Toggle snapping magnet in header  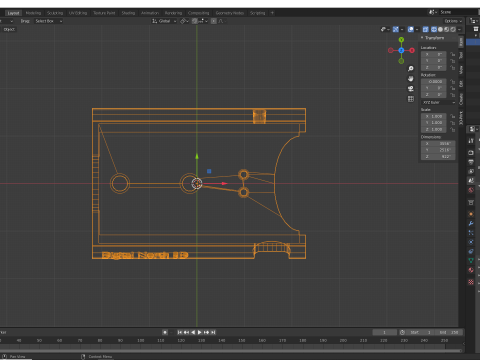[195, 21]
